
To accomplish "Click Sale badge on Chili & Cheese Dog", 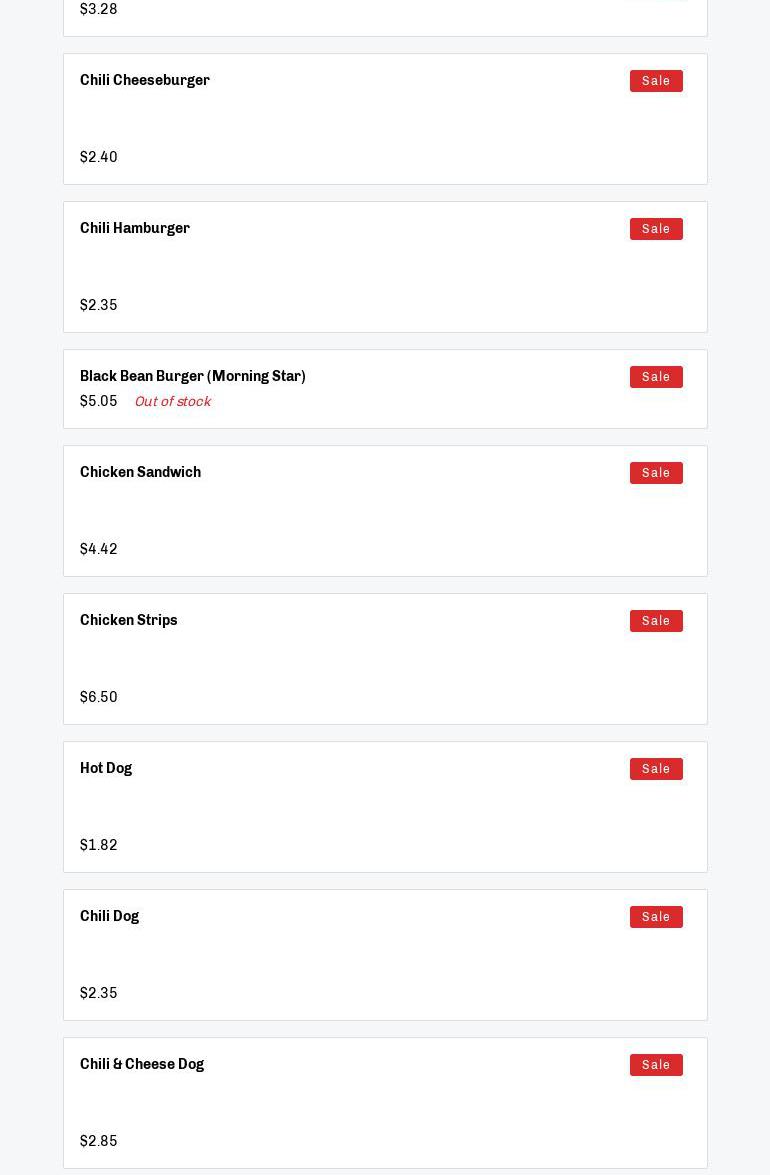I will coord(656,1065).
